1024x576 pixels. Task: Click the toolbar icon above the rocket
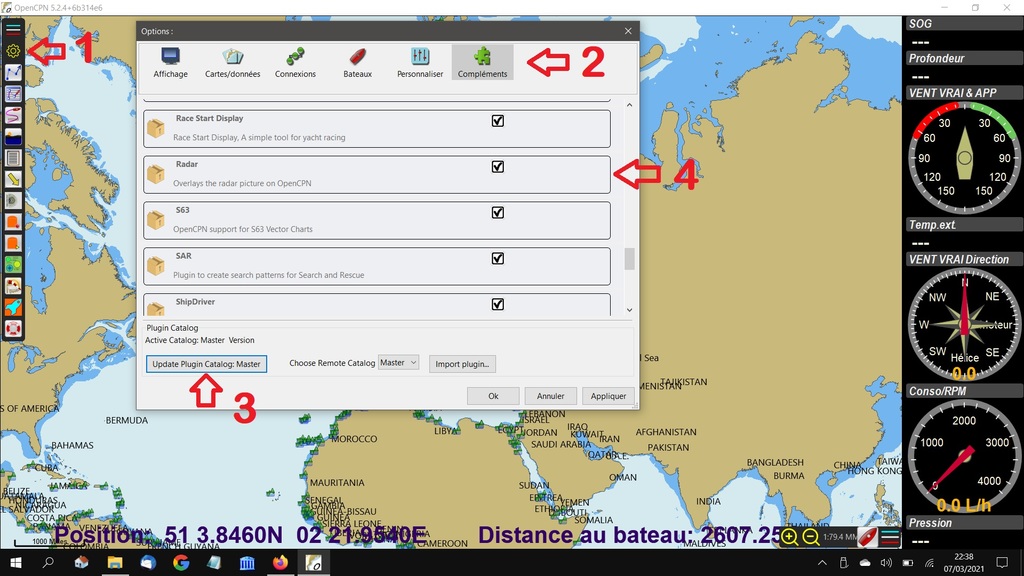(13, 286)
